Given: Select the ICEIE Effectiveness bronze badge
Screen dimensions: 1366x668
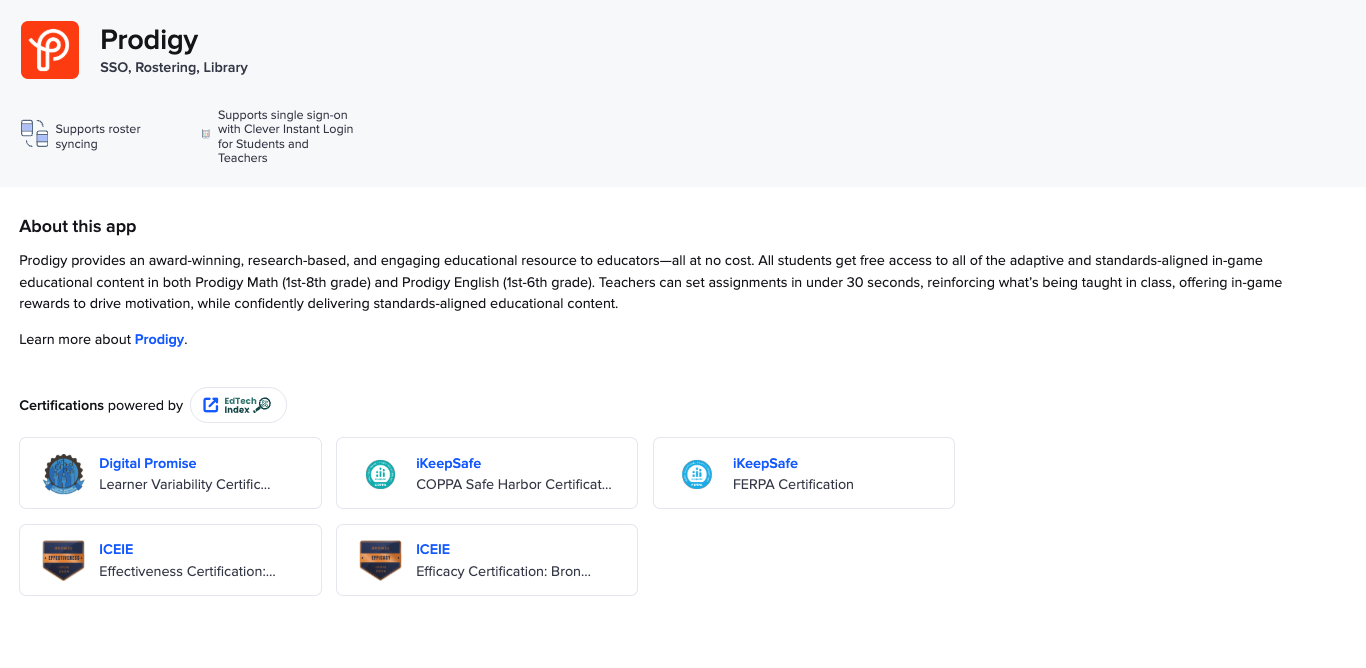Looking at the screenshot, I should point(63,560).
